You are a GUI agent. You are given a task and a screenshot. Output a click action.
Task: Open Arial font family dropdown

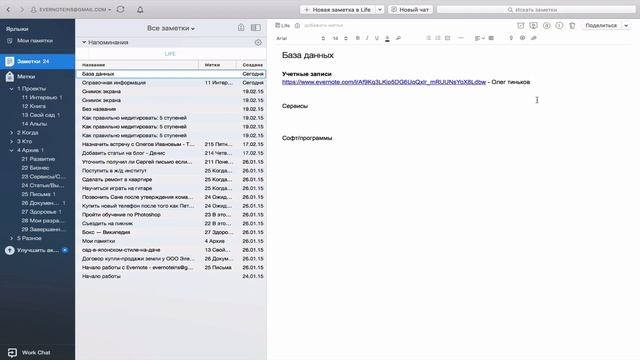pos(300,38)
